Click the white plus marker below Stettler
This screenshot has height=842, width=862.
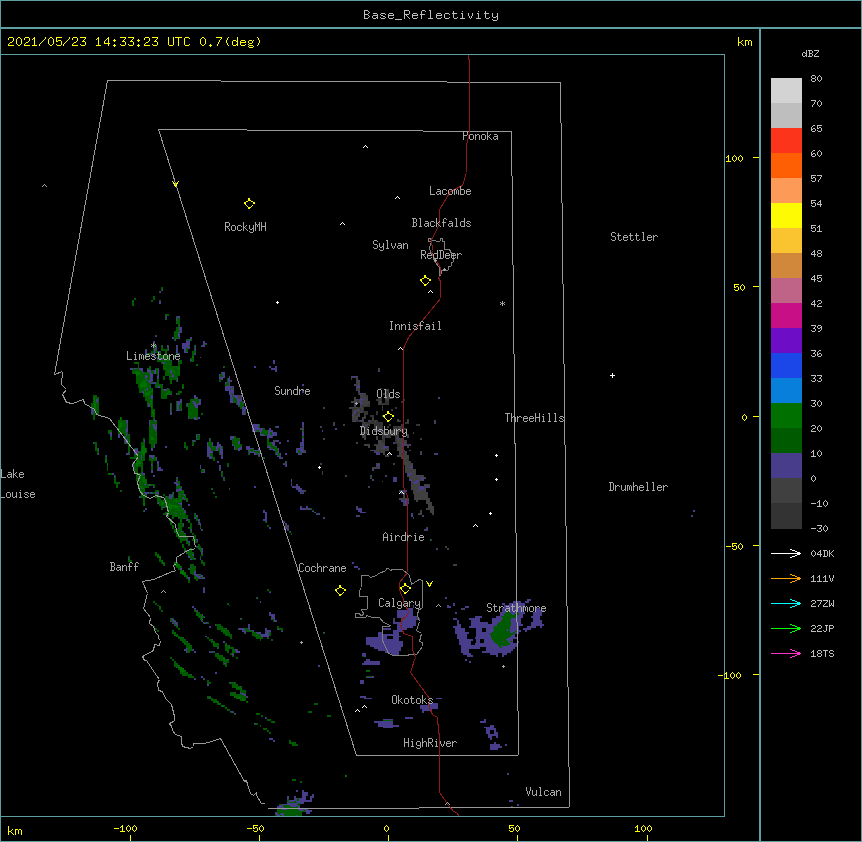coord(612,375)
